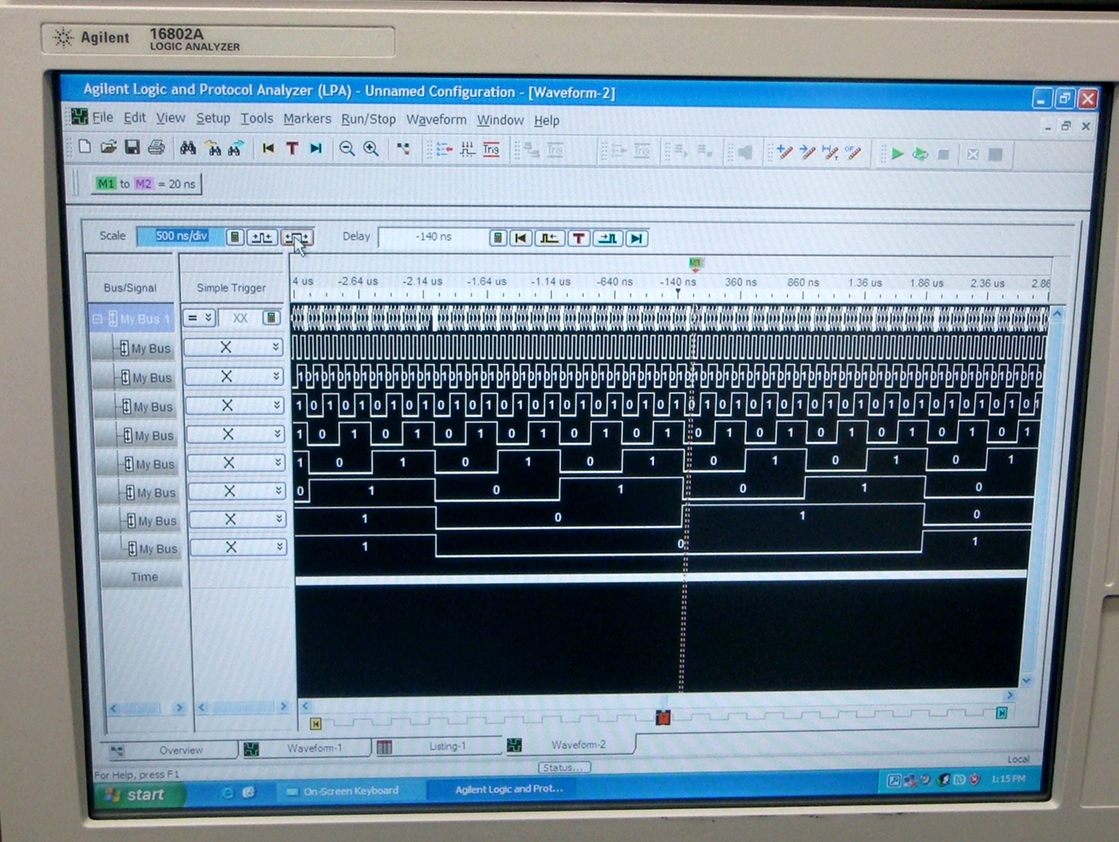Screen dimensions: 1119x842
Task: Select the Time row in Bus/Signal list
Action: (x=143, y=577)
